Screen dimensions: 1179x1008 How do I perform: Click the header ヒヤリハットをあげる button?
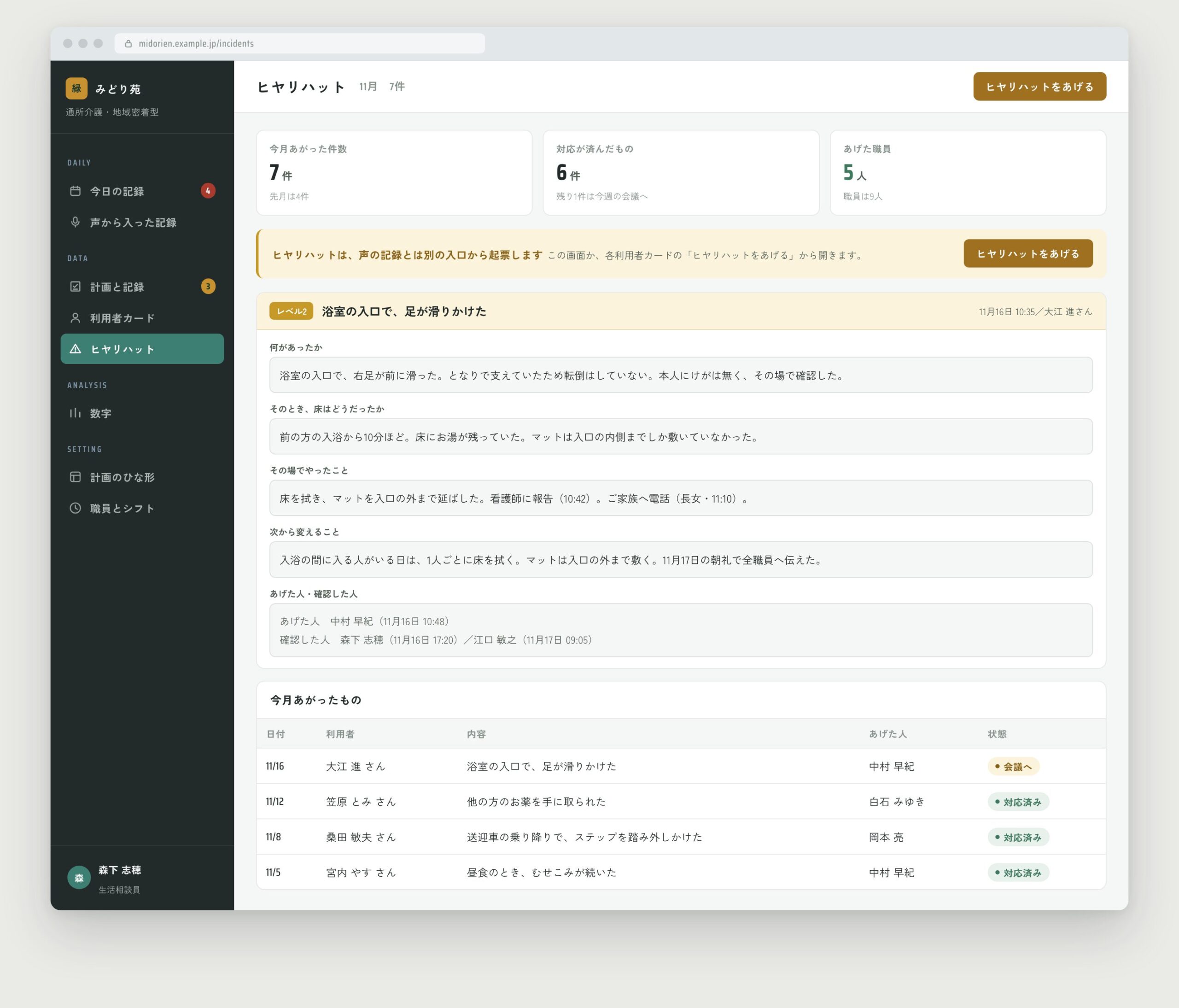(1039, 87)
